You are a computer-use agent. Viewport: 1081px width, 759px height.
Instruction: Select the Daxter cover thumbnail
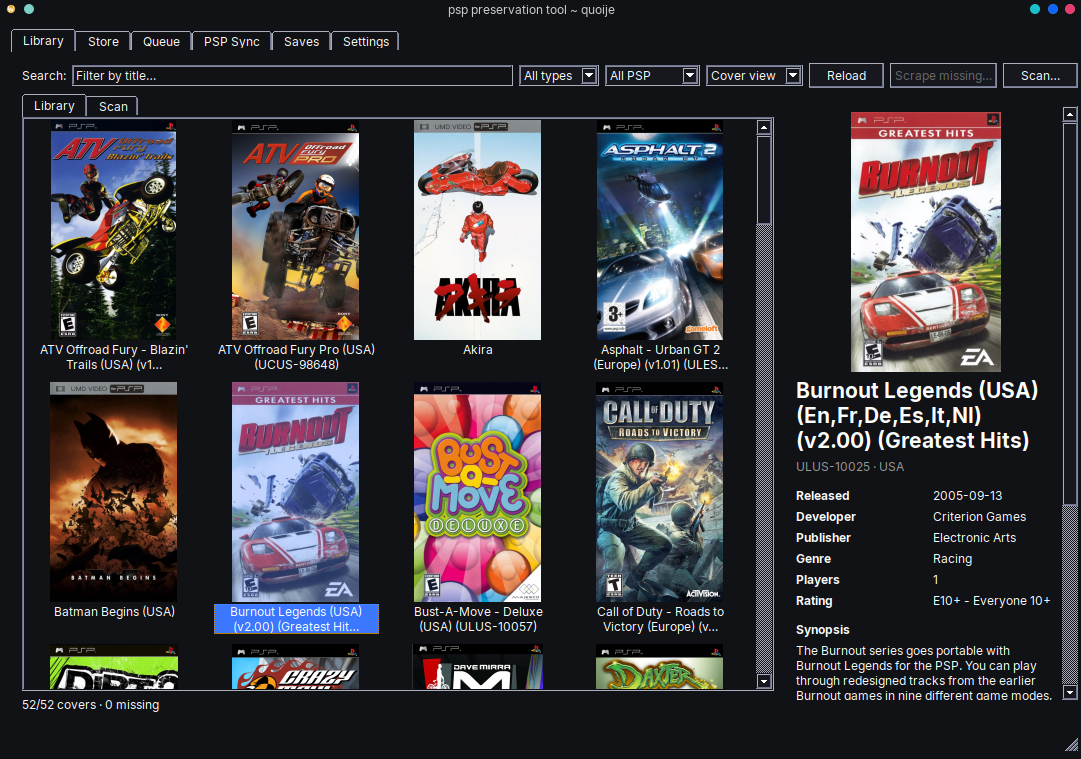[x=660, y=667]
